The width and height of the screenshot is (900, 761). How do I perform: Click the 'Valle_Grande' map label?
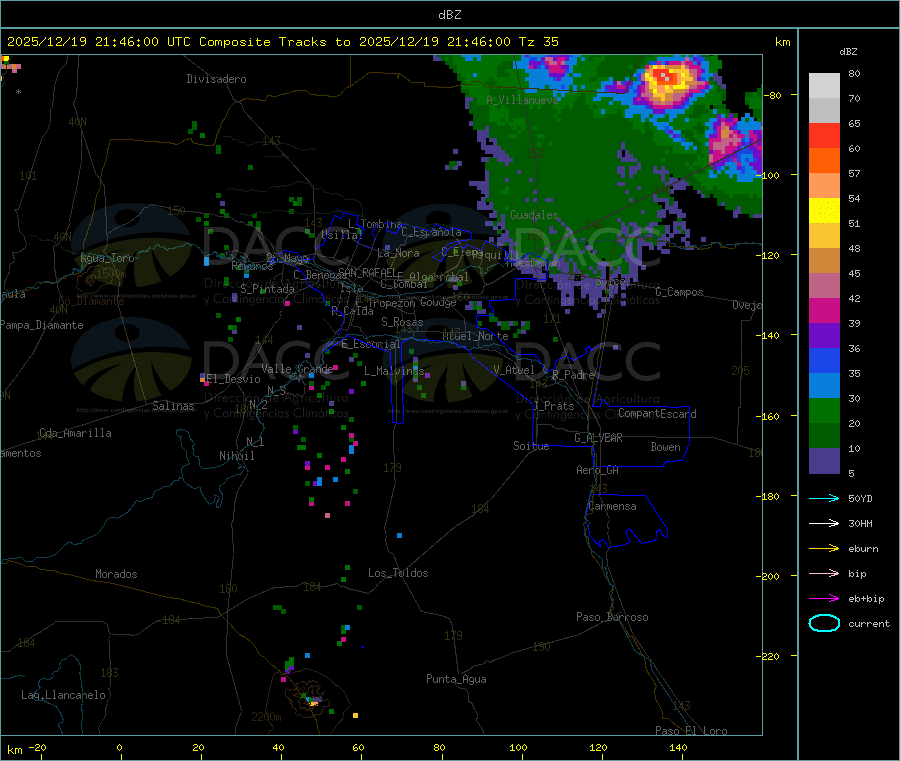click(297, 369)
